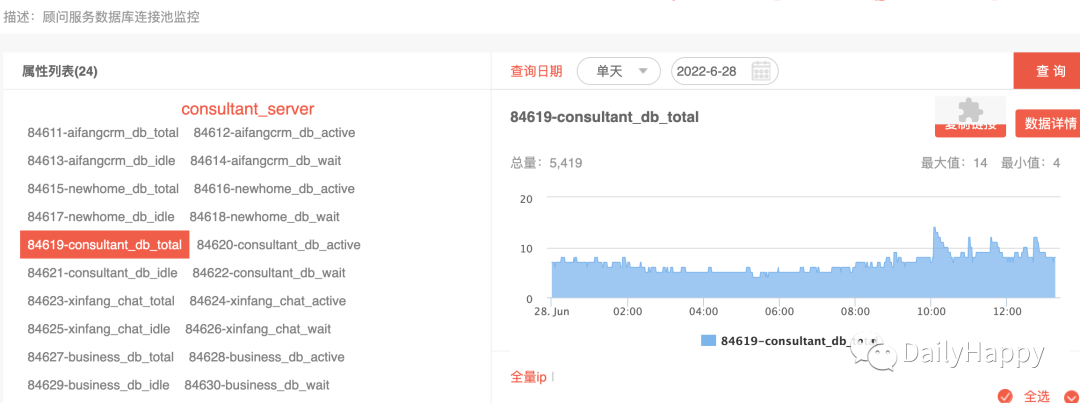Toggle the red checkbox right of 全选

[x=1071, y=395]
